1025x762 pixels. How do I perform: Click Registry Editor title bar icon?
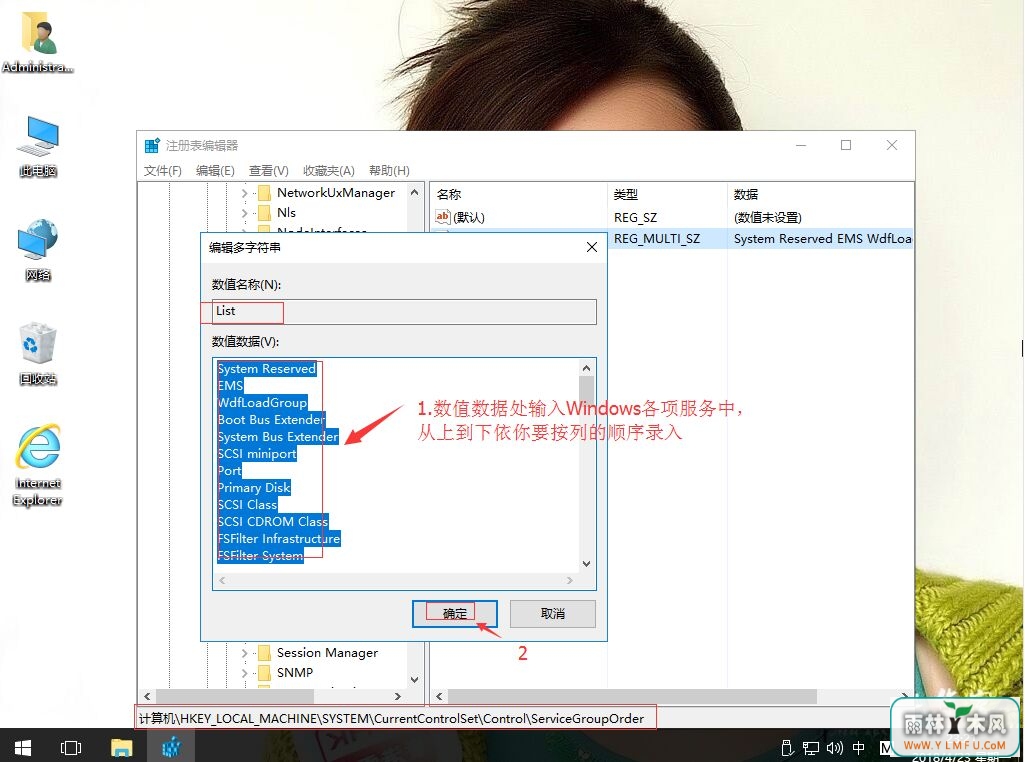tap(152, 146)
